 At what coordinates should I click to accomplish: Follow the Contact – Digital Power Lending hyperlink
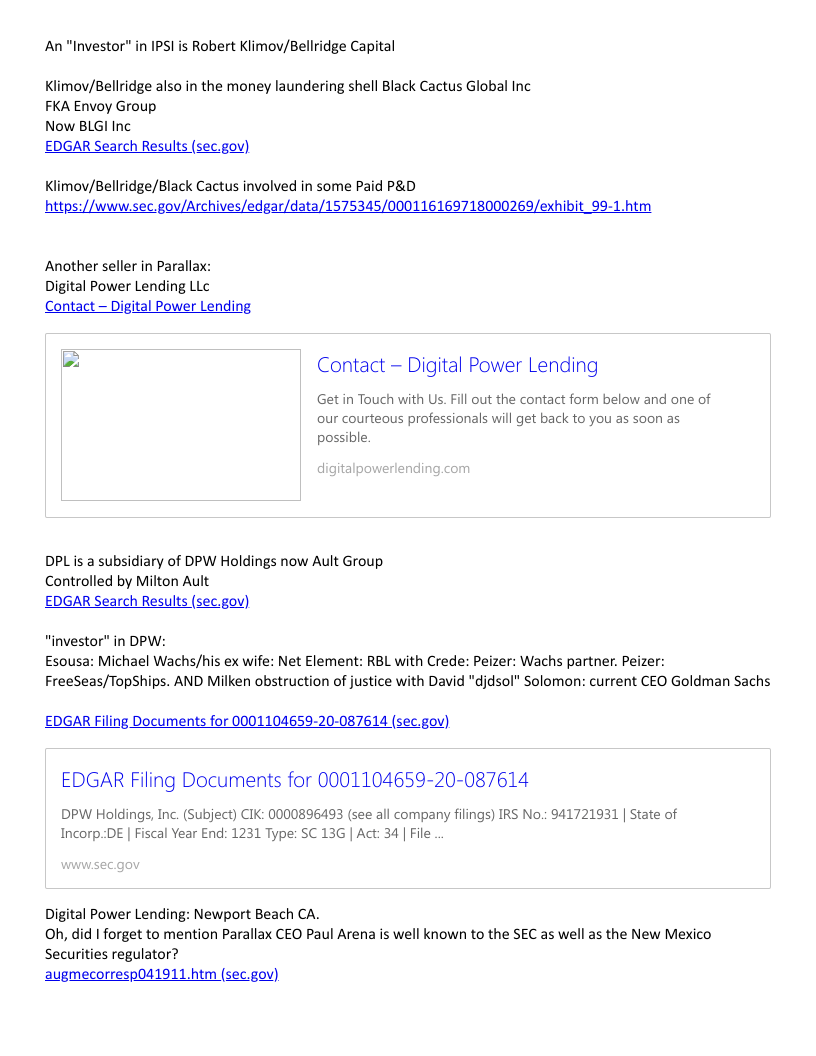147,306
